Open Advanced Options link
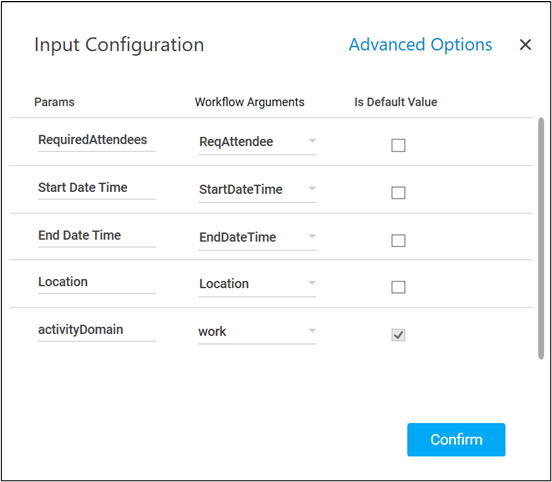The image size is (552, 482). [x=420, y=45]
